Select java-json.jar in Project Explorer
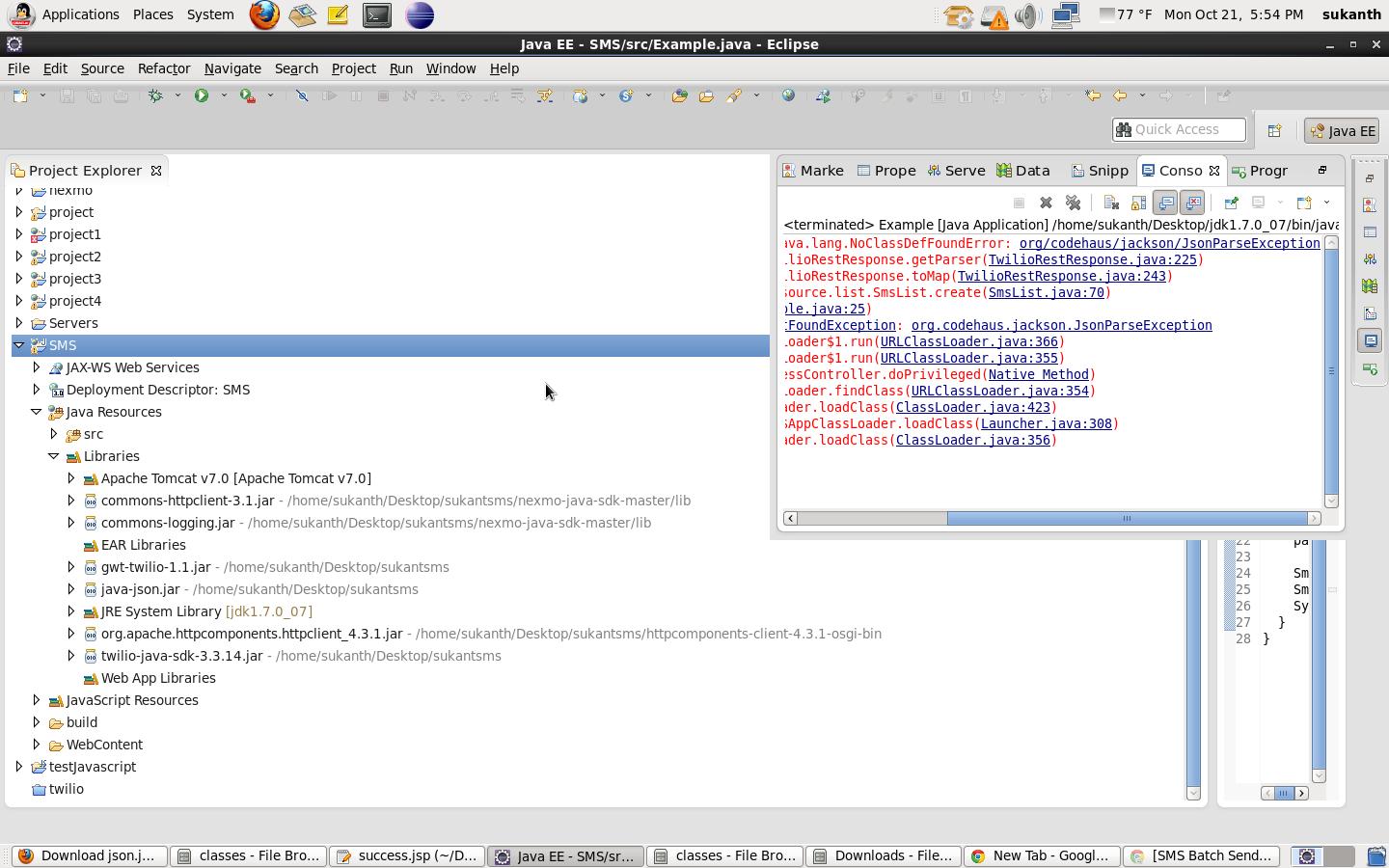Screen dimensions: 1389x868 (x=140, y=589)
